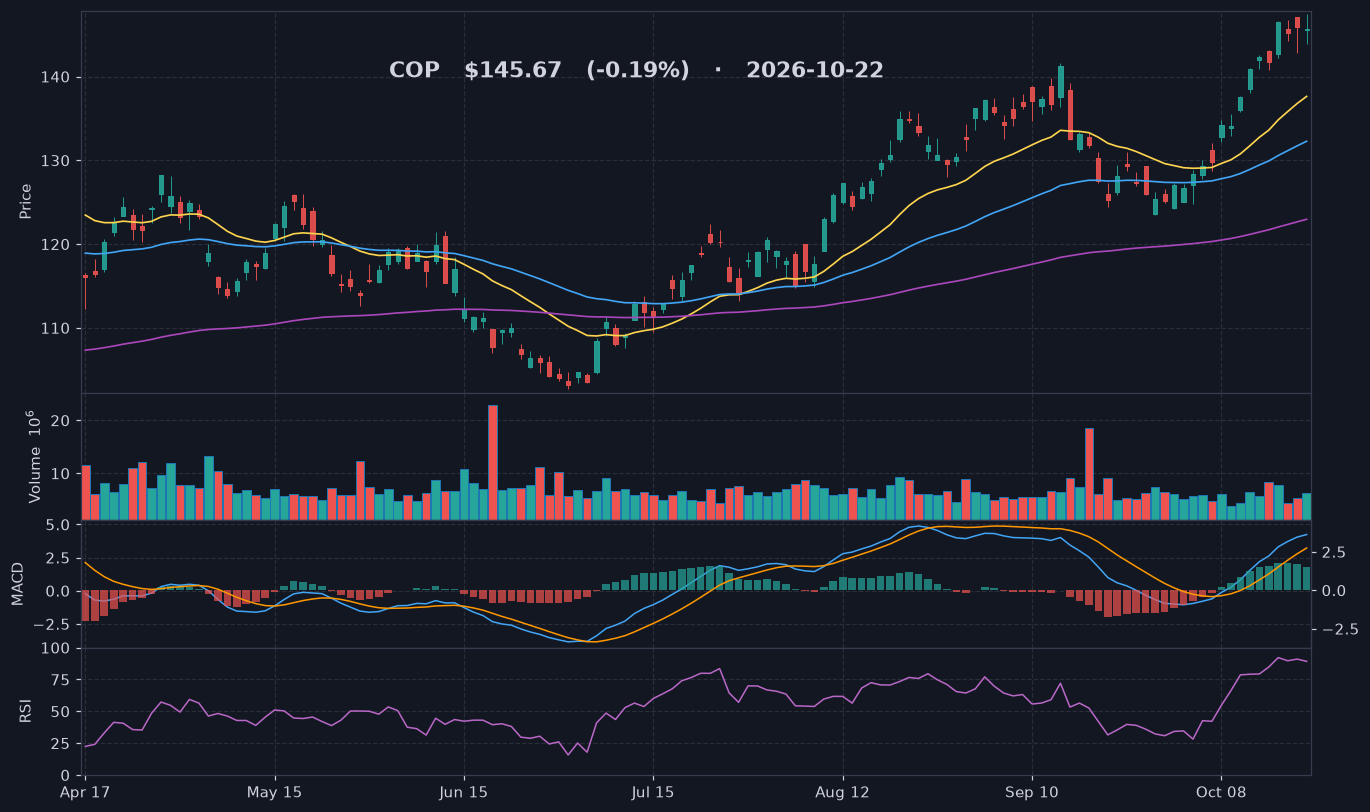
Task: Select the 120 Price axis tick label
Action: coord(56,245)
